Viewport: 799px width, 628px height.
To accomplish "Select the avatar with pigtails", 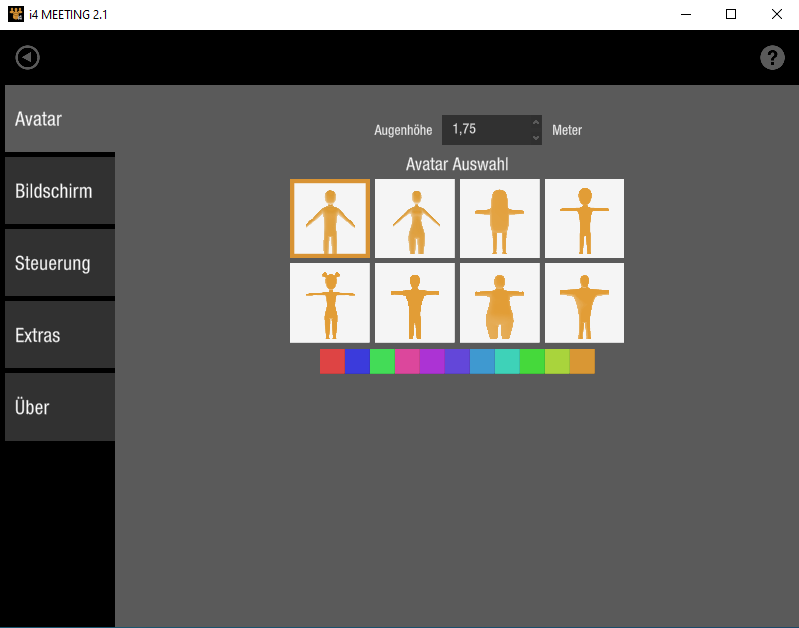I will pyautogui.click(x=330, y=303).
